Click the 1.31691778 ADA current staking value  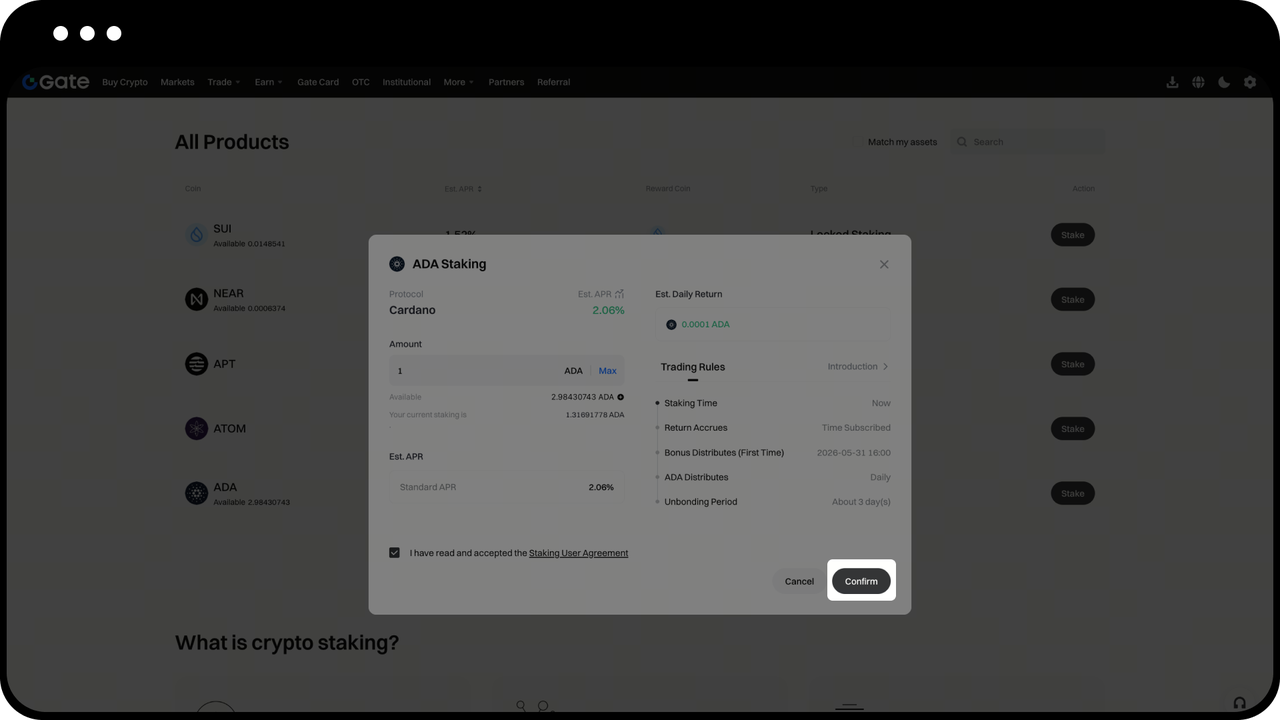click(595, 415)
